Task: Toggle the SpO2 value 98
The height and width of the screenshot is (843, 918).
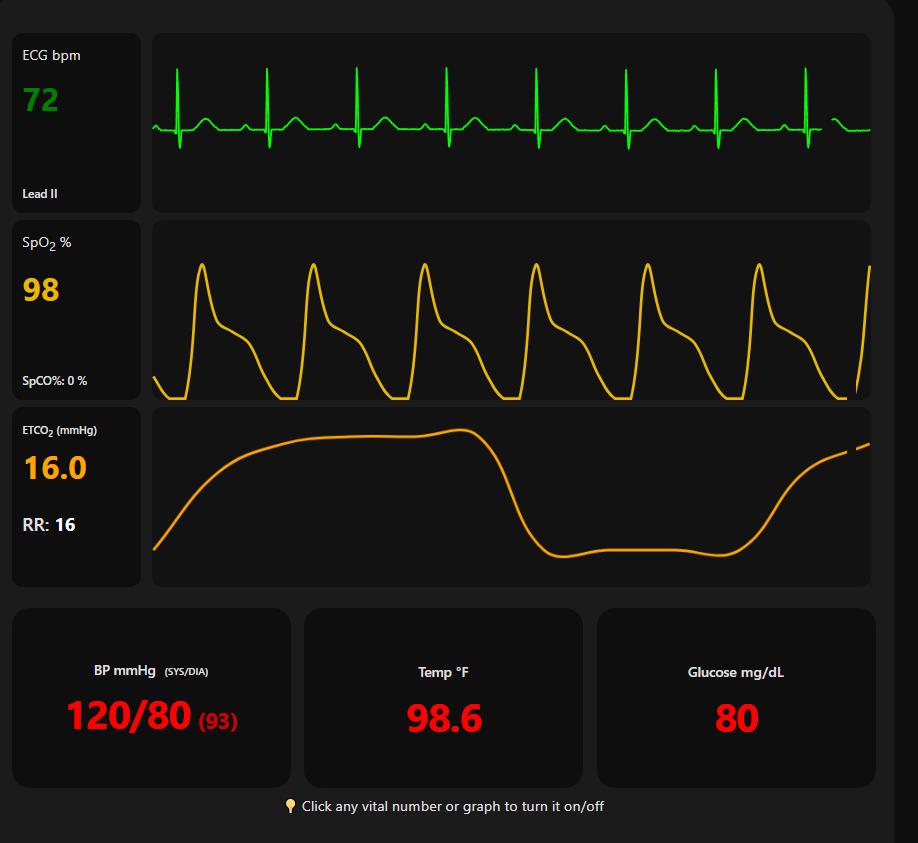Action: coord(41,290)
